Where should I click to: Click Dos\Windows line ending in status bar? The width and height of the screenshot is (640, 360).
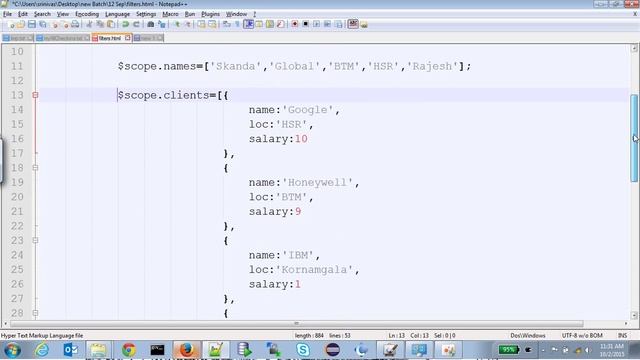tap(528, 336)
